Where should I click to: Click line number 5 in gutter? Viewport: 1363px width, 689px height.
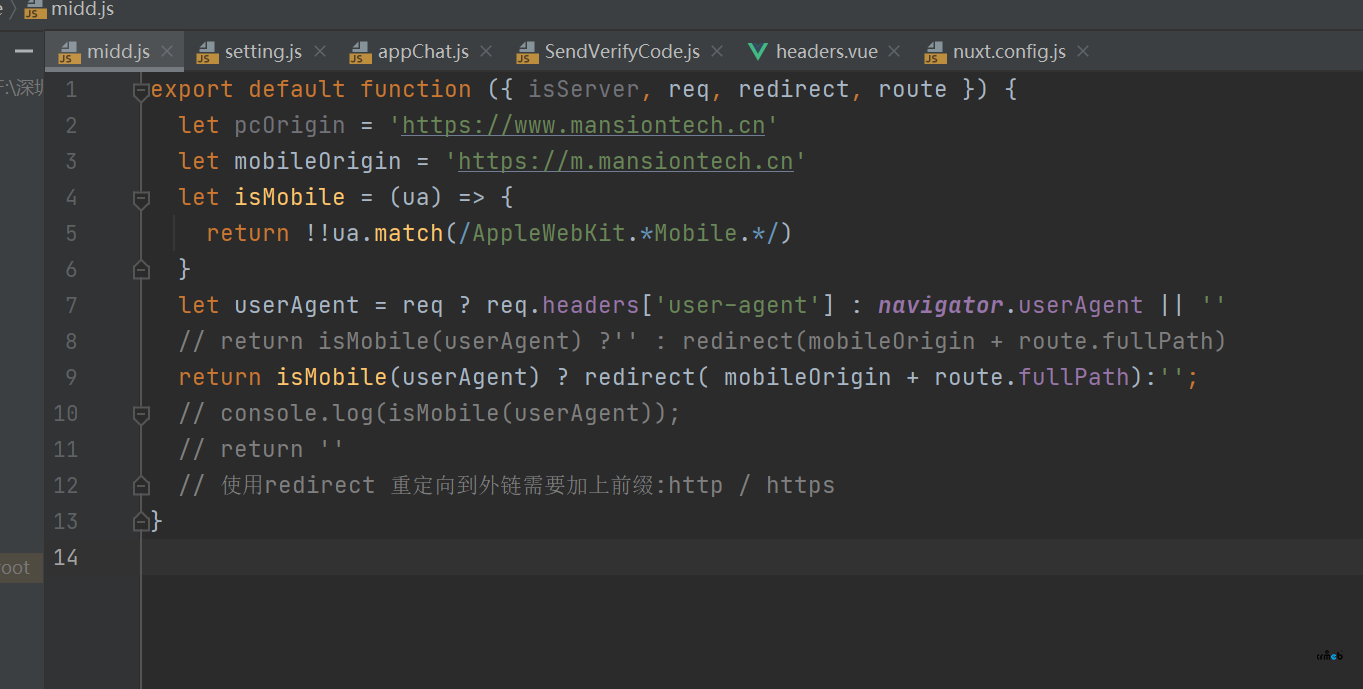pyautogui.click(x=70, y=234)
